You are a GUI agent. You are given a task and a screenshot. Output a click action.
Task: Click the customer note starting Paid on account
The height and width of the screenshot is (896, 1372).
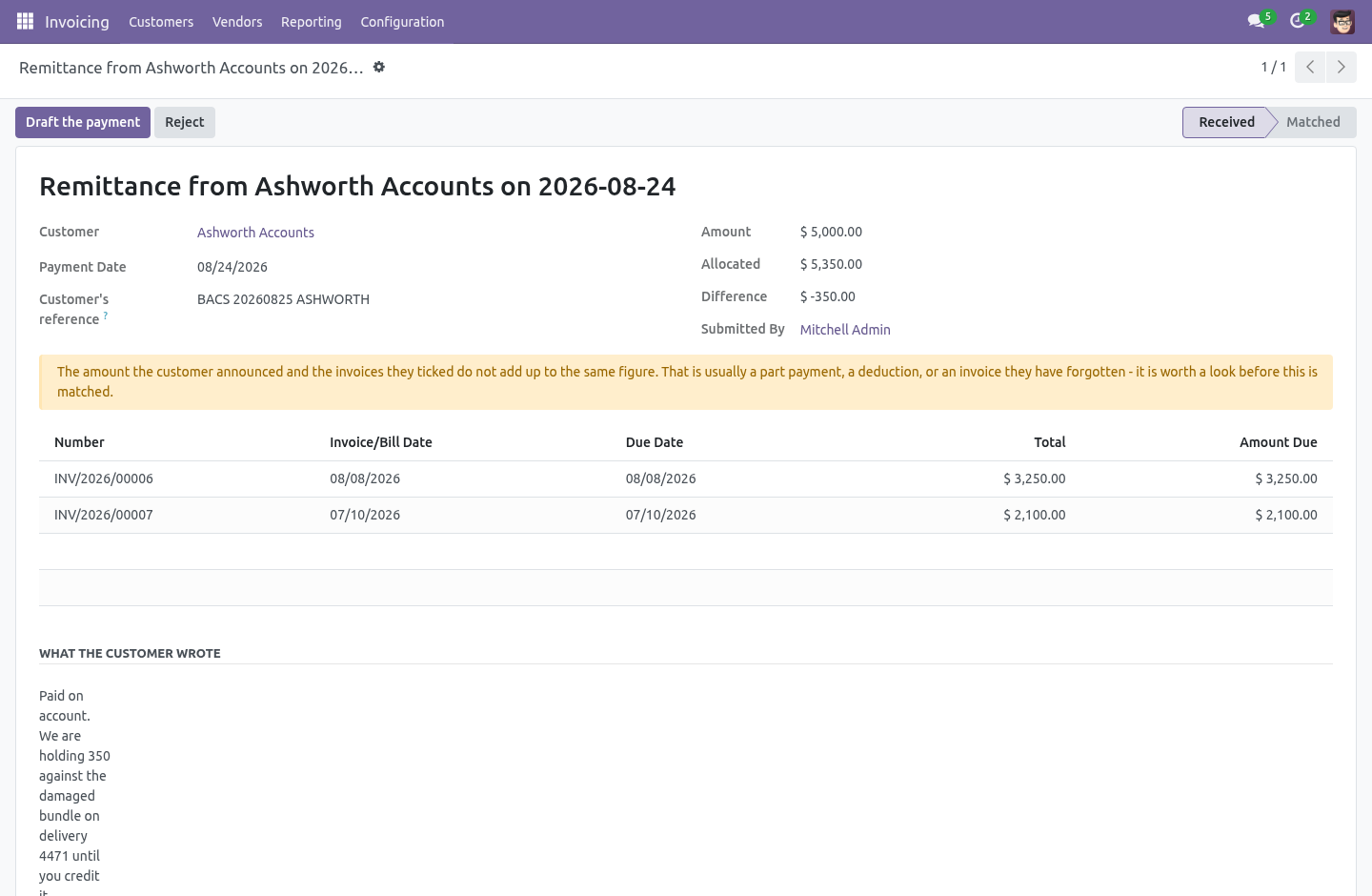point(74,791)
